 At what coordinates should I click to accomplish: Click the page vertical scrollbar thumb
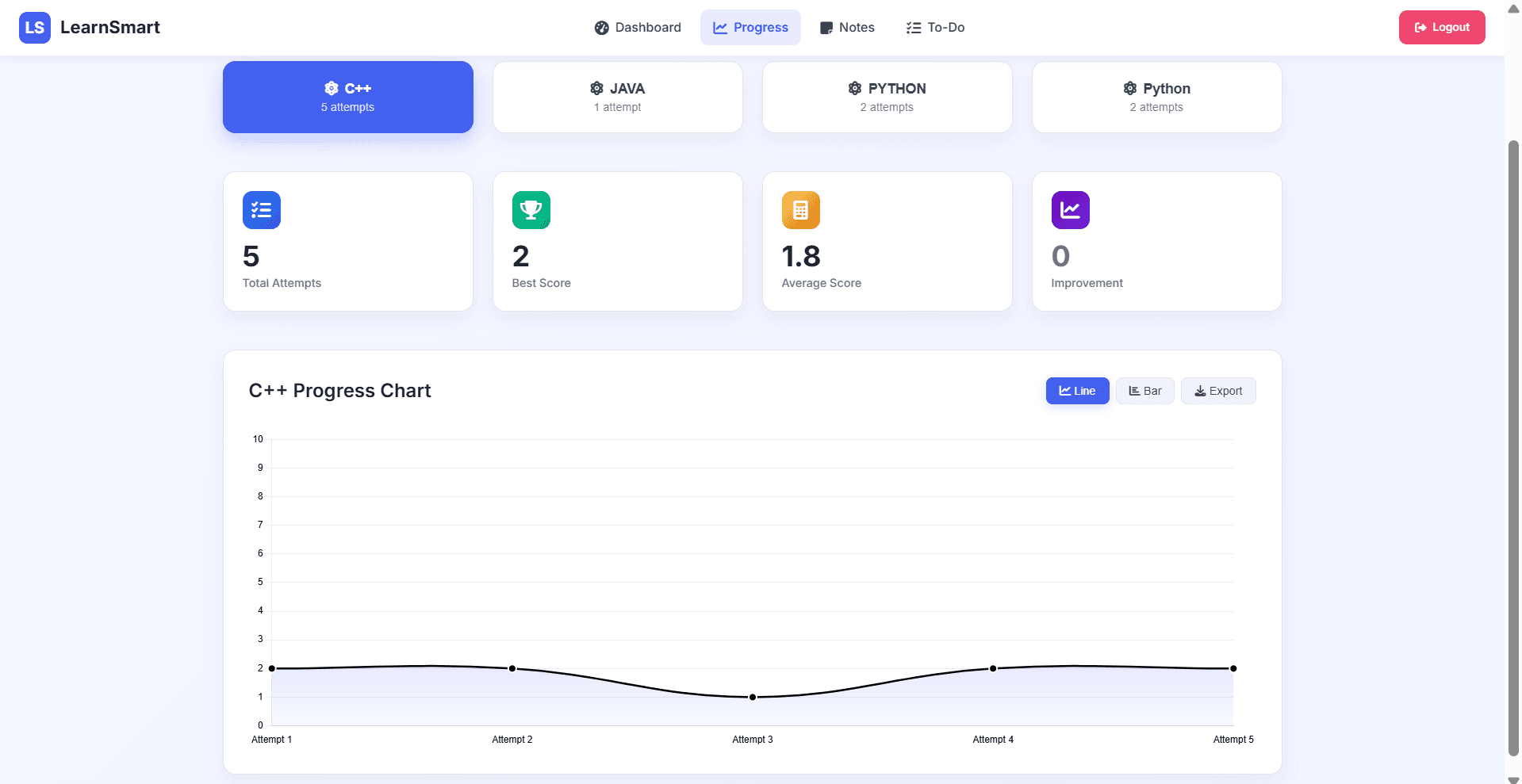click(1513, 448)
